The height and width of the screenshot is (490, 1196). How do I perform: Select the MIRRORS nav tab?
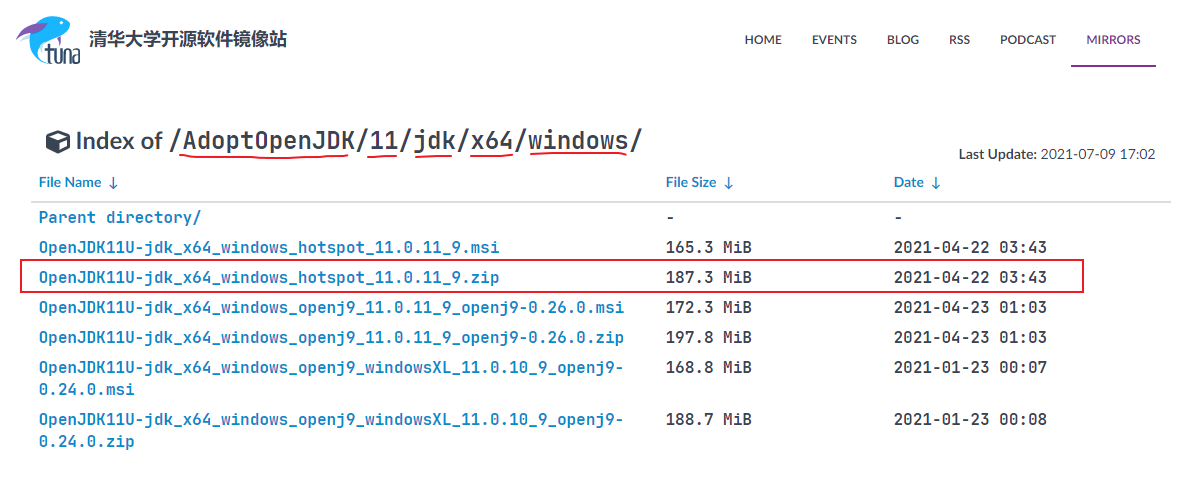coord(1114,40)
